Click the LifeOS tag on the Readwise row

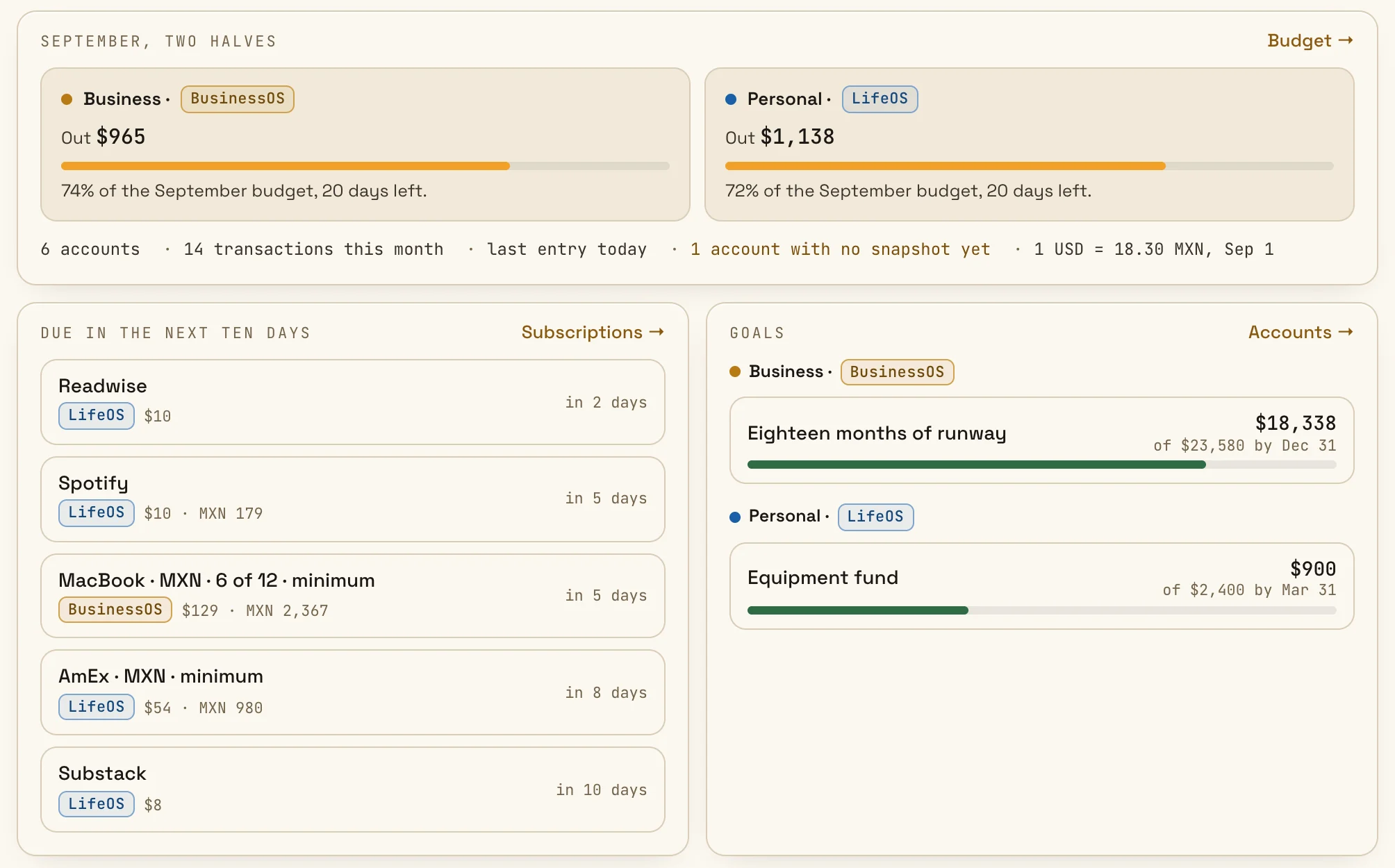[97, 415]
